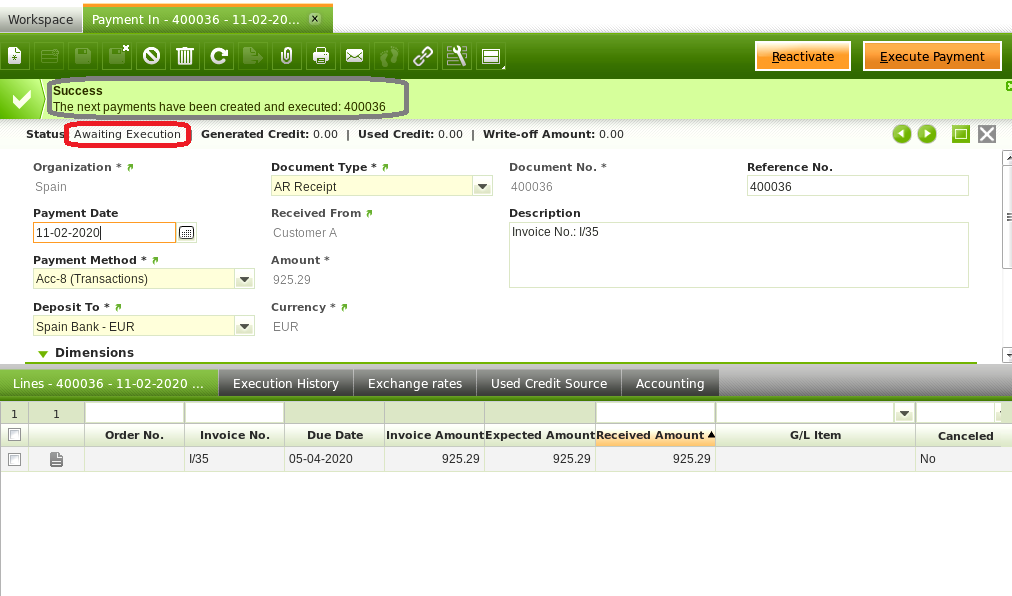Click the Invoice No. filter field
The width and height of the screenshot is (1012, 596).
coord(234,413)
